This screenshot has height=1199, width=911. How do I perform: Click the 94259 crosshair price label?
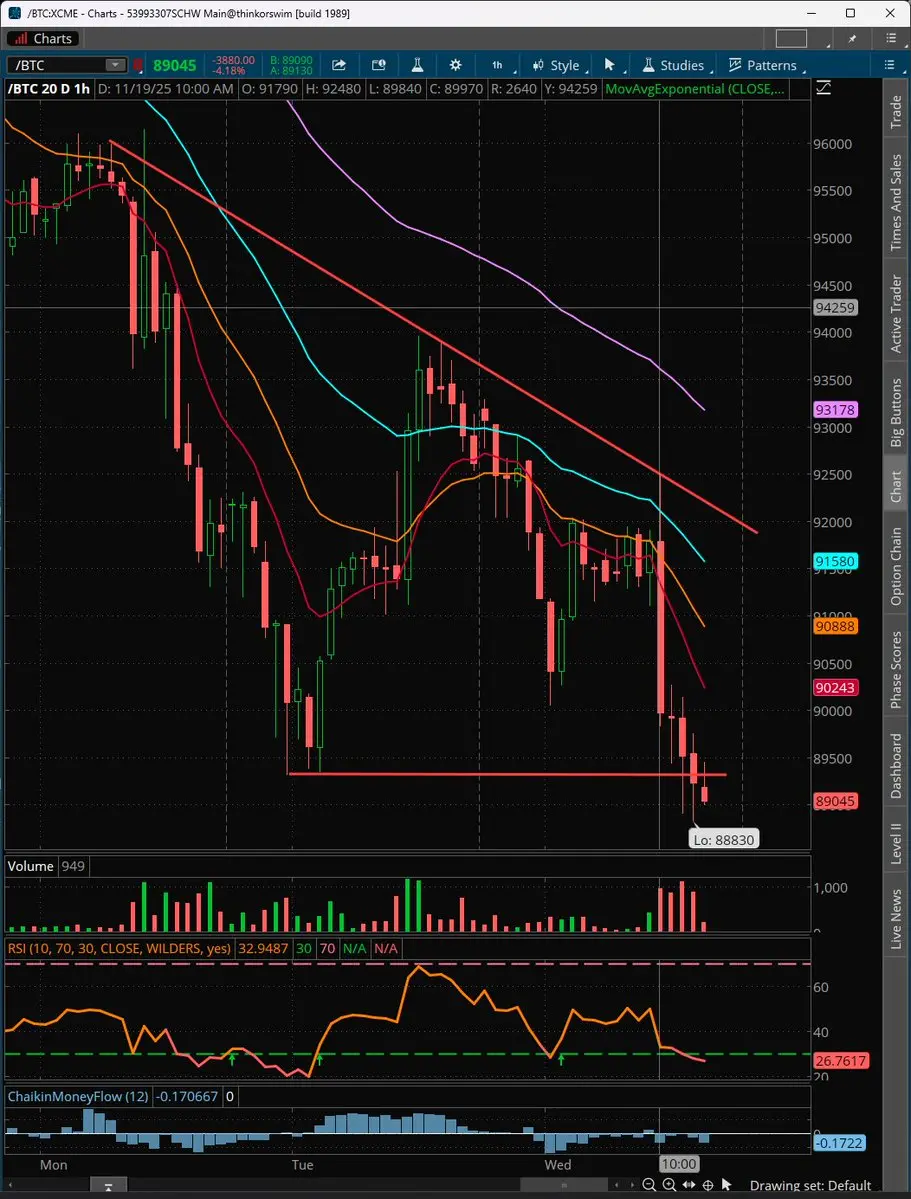click(835, 307)
